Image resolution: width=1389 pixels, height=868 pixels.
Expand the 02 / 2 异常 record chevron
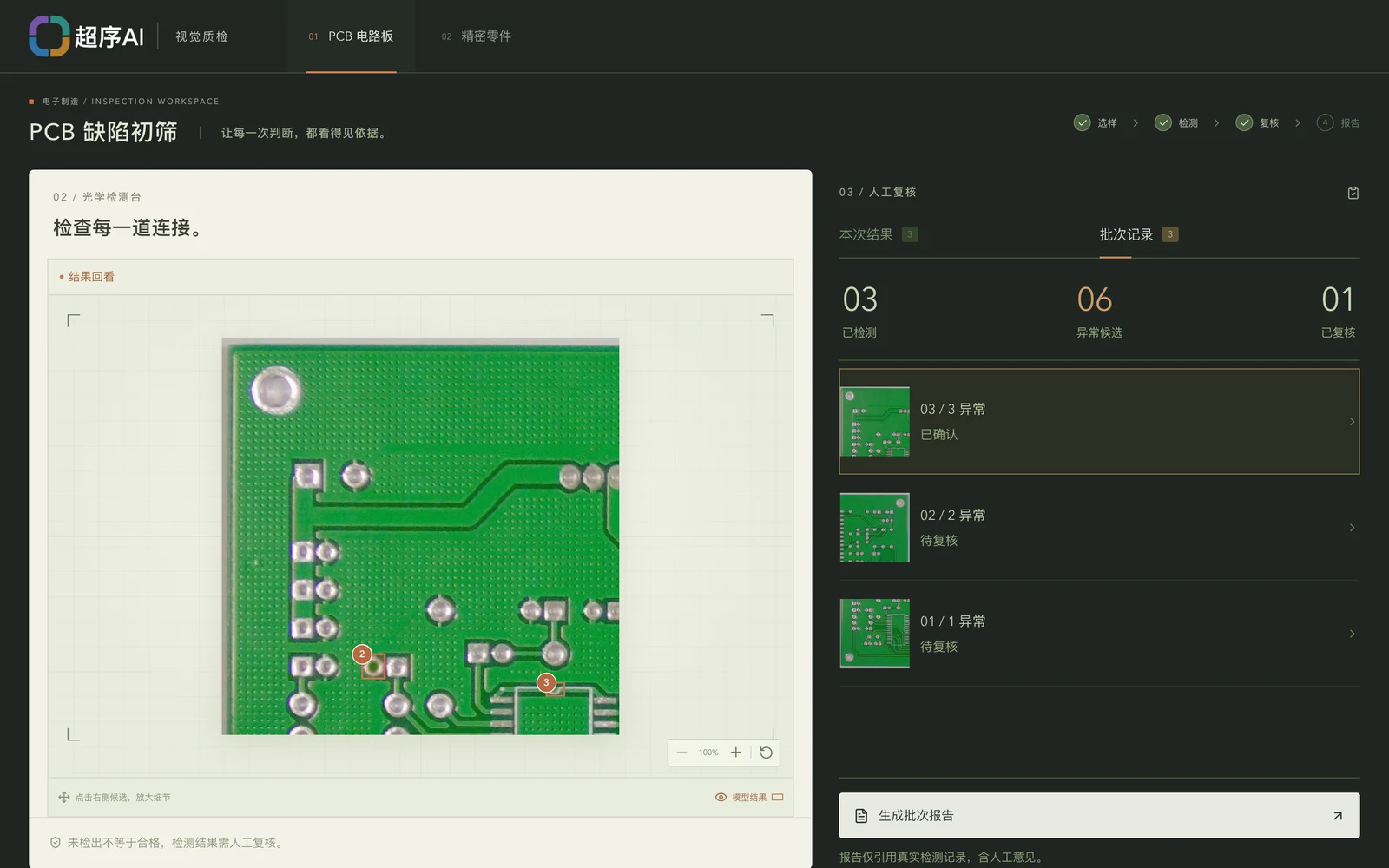click(1352, 528)
